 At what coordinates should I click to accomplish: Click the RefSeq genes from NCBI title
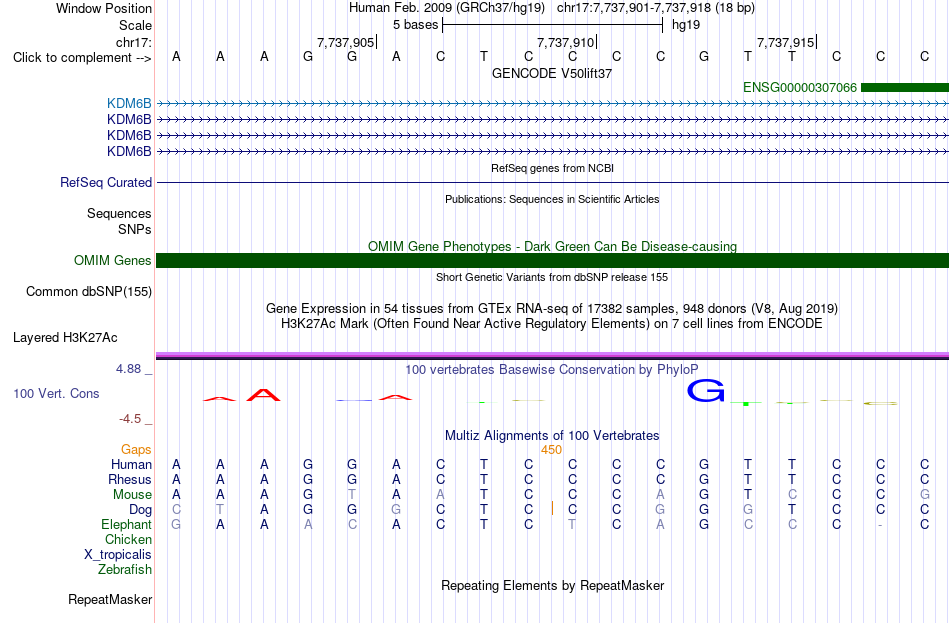click(x=552, y=168)
